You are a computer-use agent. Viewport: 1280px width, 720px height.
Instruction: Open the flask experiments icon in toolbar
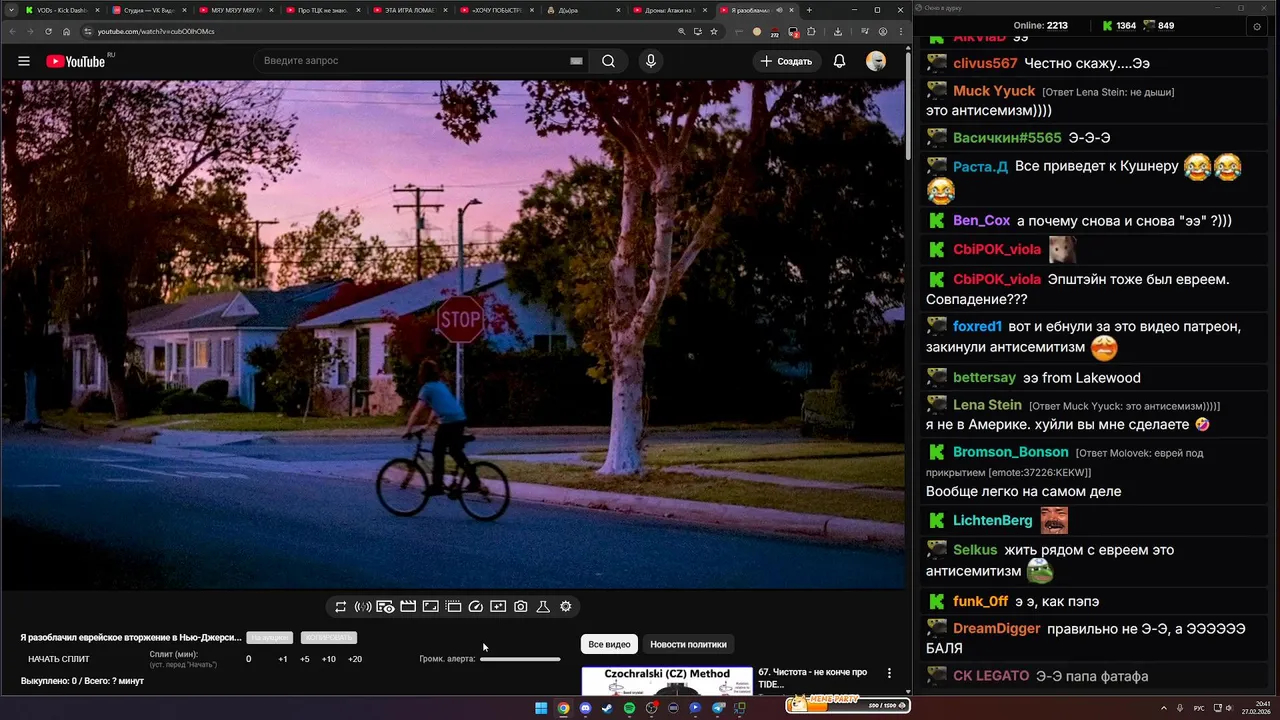[543, 607]
